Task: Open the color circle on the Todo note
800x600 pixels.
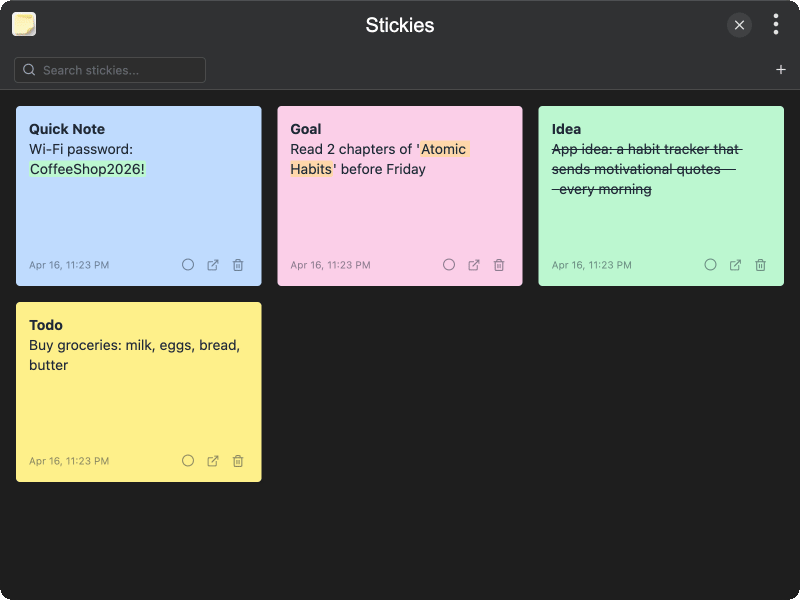Action: click(x=188, y=461)
